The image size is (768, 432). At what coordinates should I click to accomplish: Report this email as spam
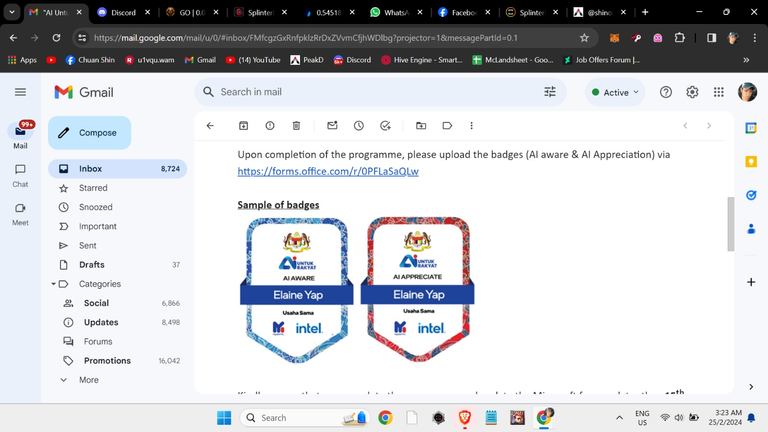click(270, 126)
